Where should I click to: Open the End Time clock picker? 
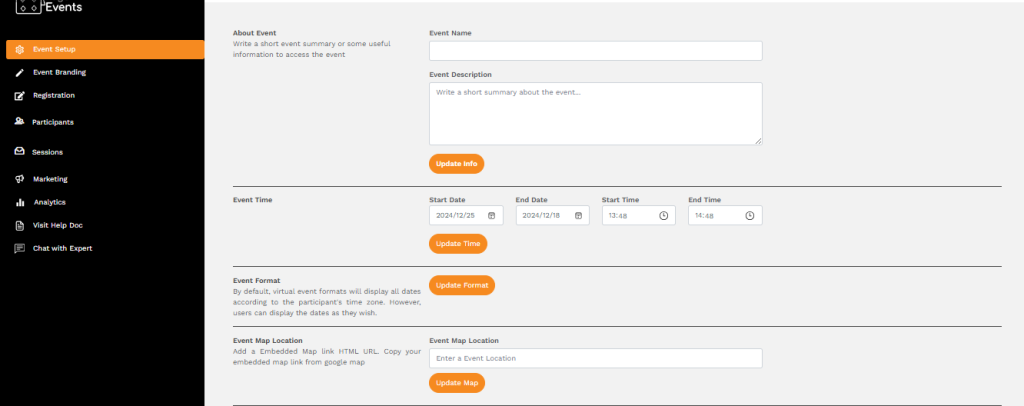pos(750,215)
